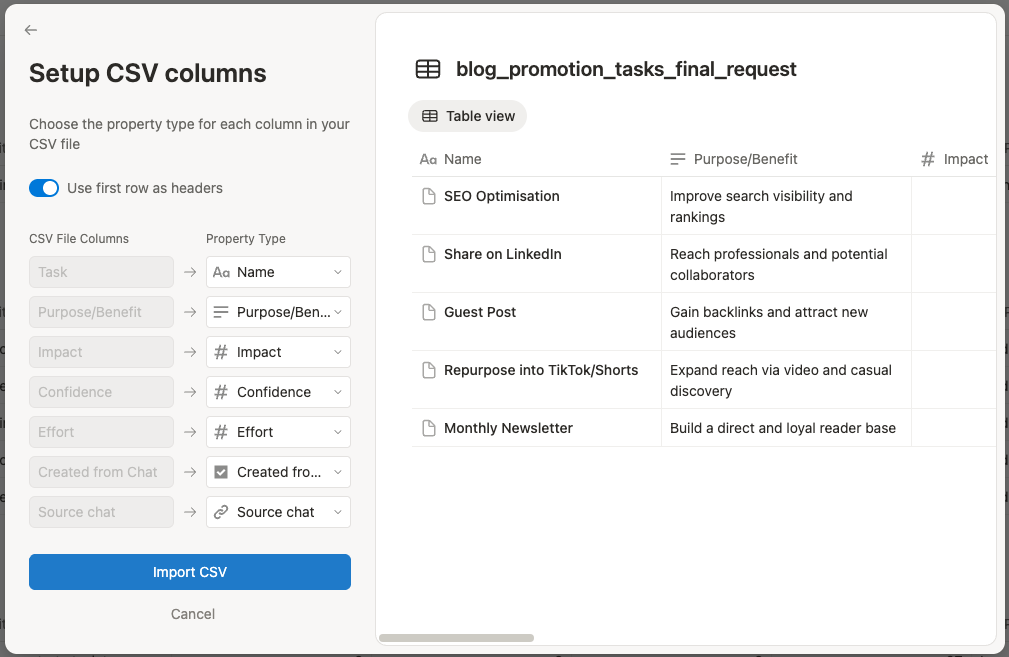Open the Created from Chat property type dropdown
This screenshot has width=1009, height=657.
tap(278, 472)
